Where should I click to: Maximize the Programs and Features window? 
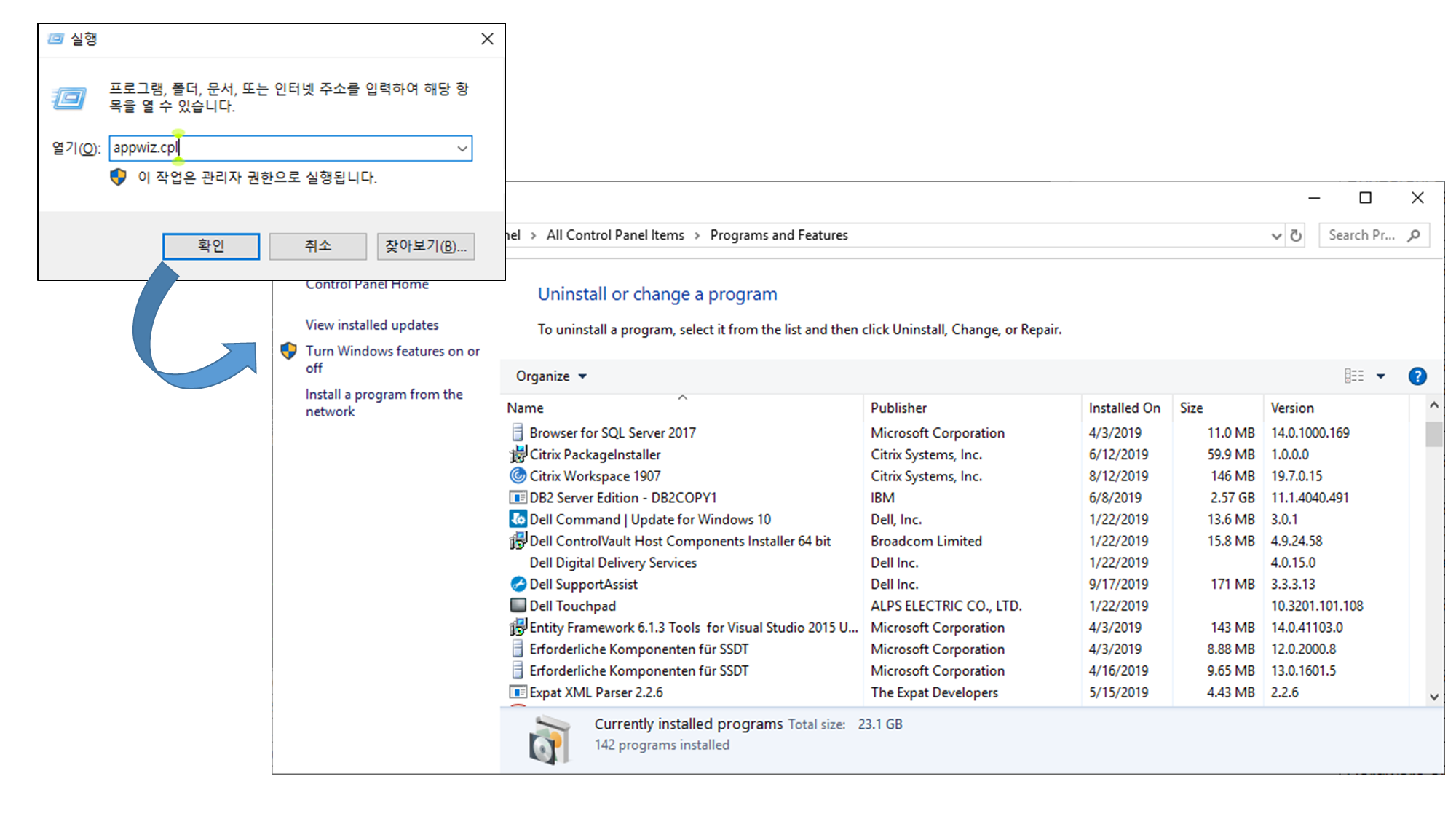(x=1366, y=198)
